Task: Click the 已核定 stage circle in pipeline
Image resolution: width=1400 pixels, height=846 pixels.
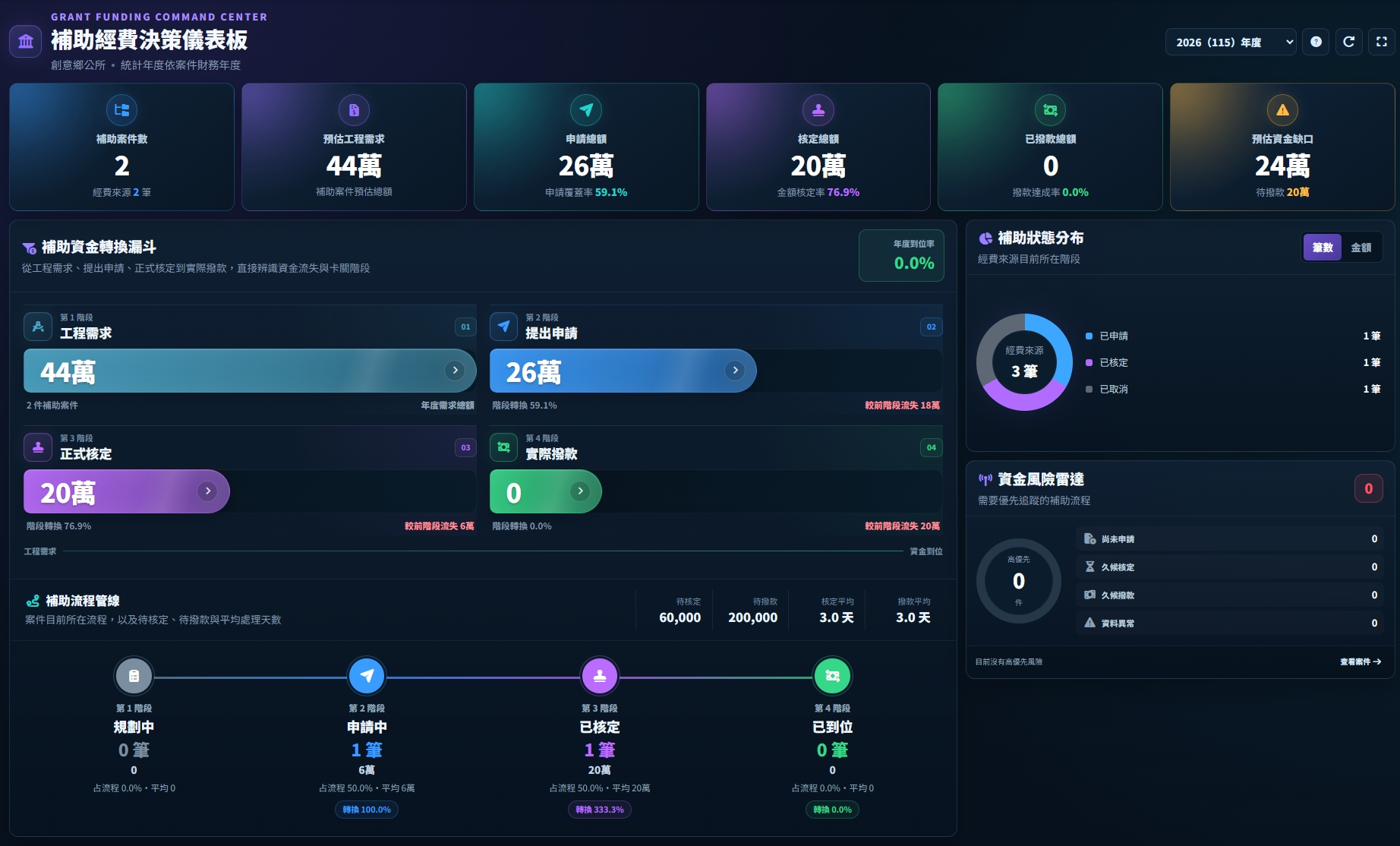Action: point(600,676)
